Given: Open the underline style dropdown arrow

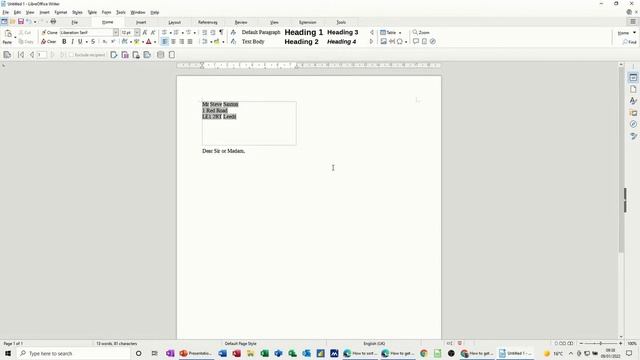Looking at the screenshot, I should 86,42.
